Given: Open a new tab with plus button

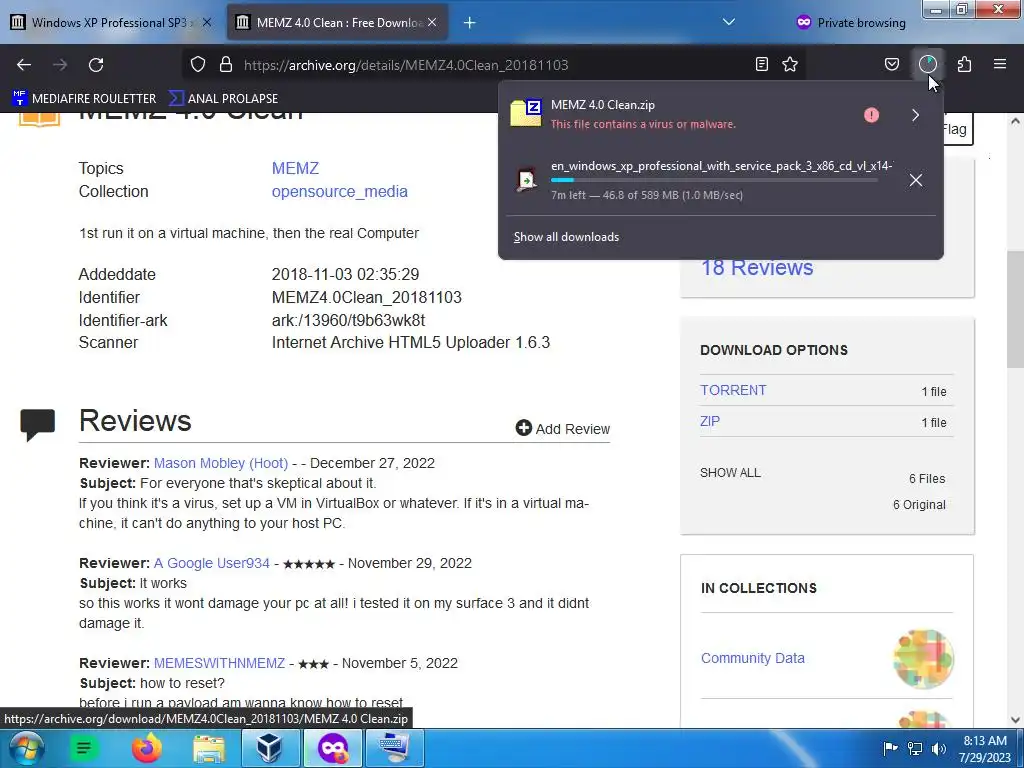Looking at the screenshot, I should tap(470, 23).
